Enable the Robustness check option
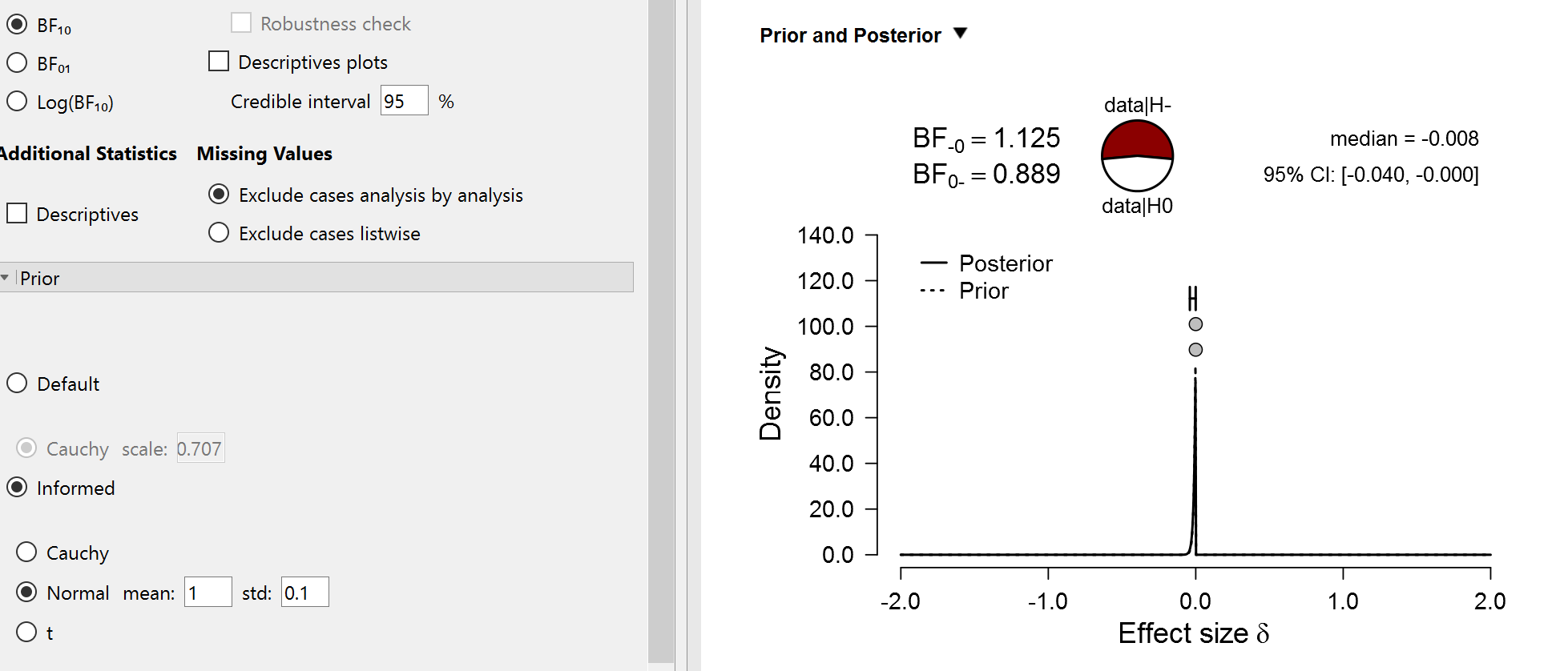This screenshot has width=1568, height=671. (240, 22)
